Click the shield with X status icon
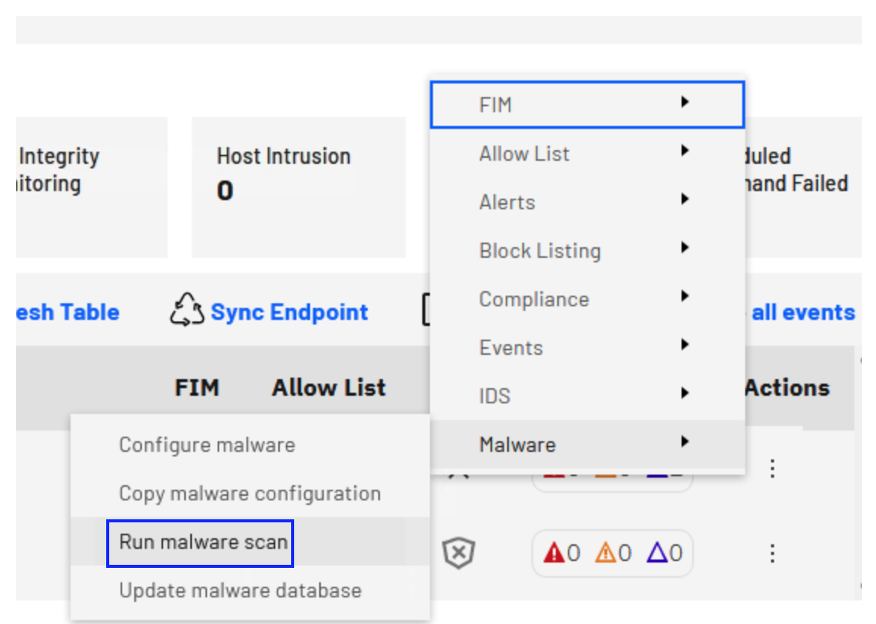The width and height of the screenshot is (876, 624). tap(459, 553)
